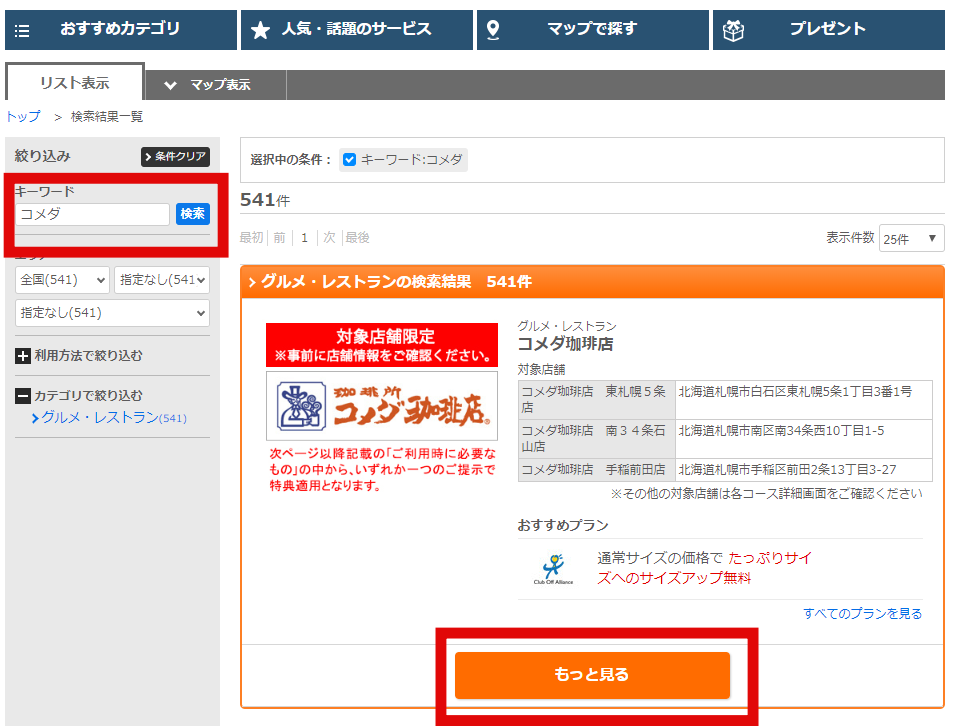The height and width of the screenshot is (726, 966).
Task: Select グルメ・レストラン(541) category link
Action: (110, 418)
